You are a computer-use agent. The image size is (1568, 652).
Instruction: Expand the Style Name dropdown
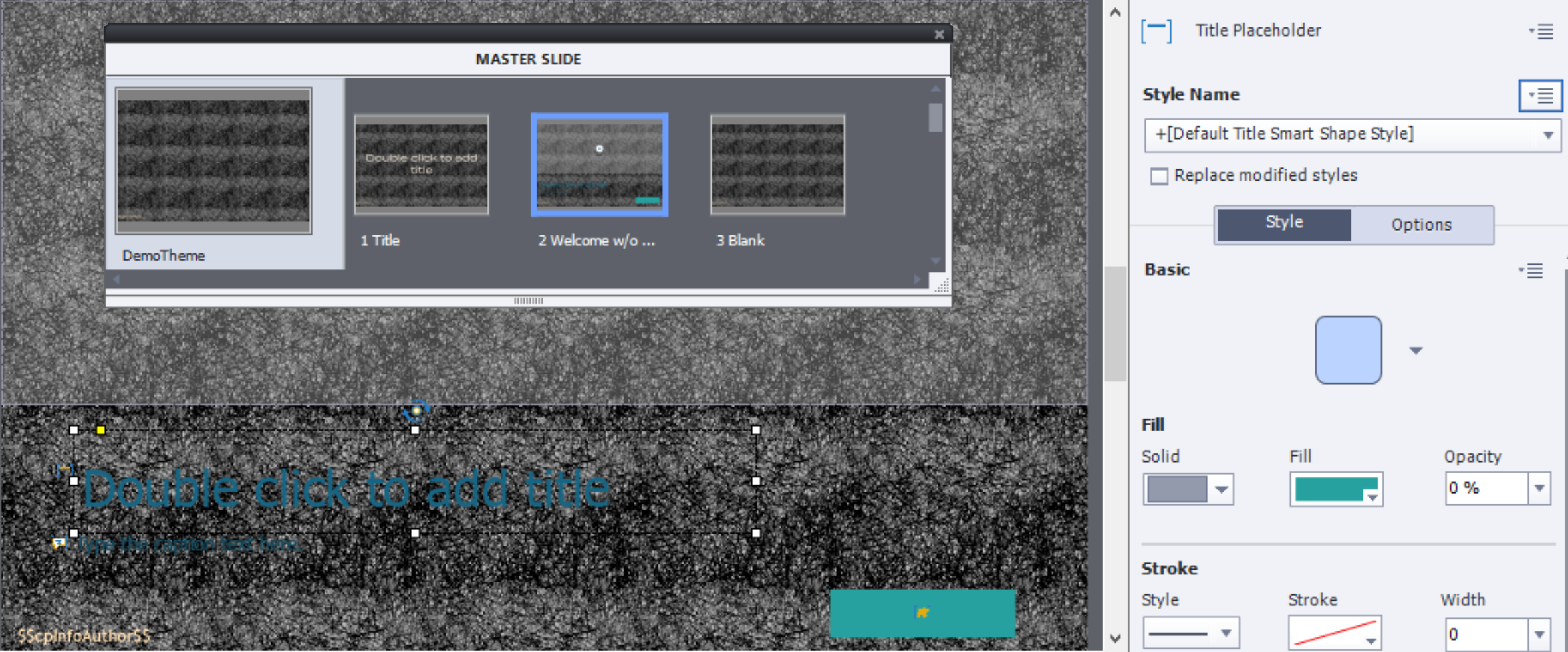[1548, 135]
